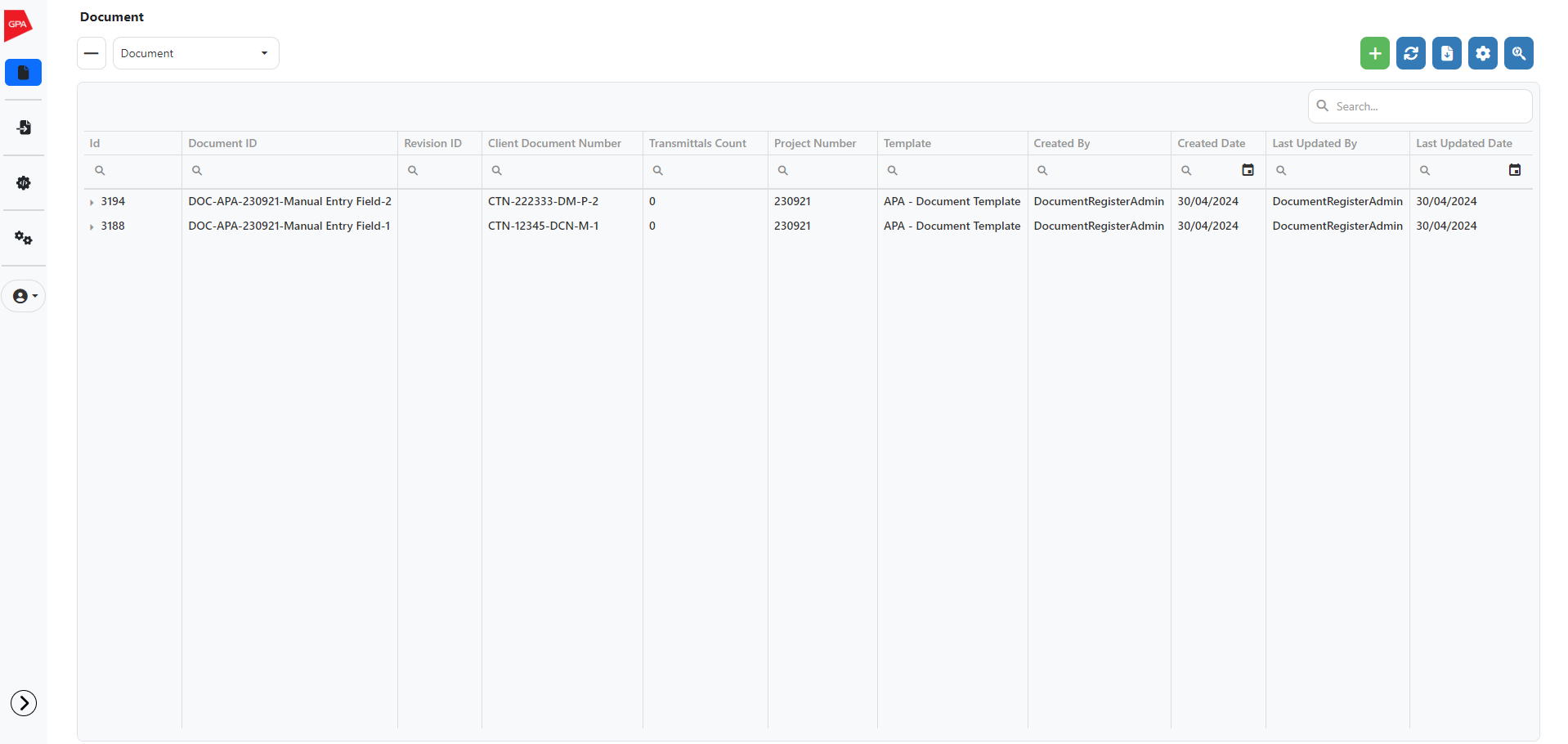
Task: Refresh the document grid
Action: click(x=1410, y=53)
